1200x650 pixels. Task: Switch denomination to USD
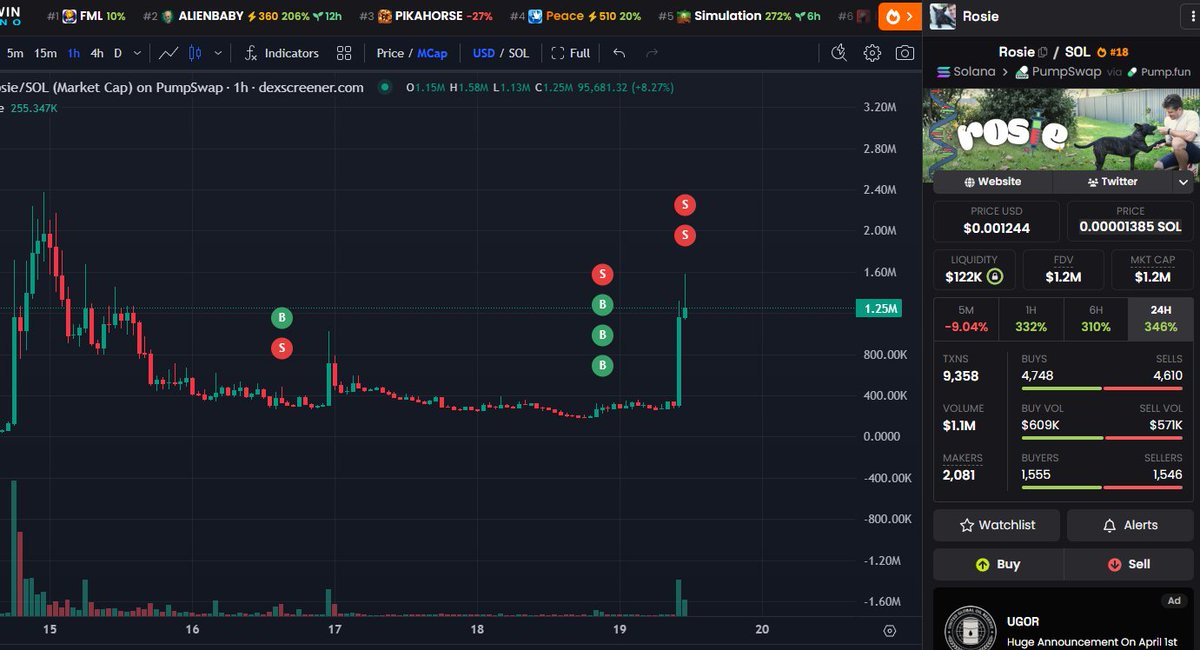(484, 53)
